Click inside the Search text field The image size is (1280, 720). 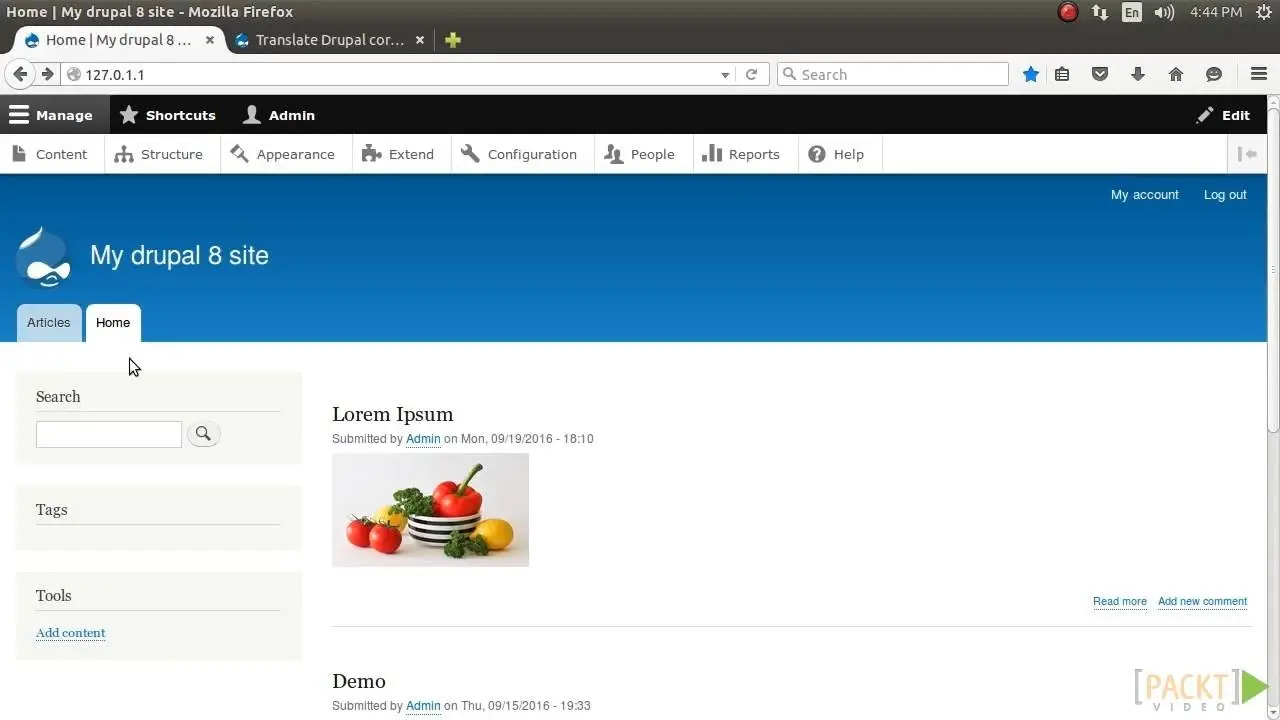tap(108, 433)
